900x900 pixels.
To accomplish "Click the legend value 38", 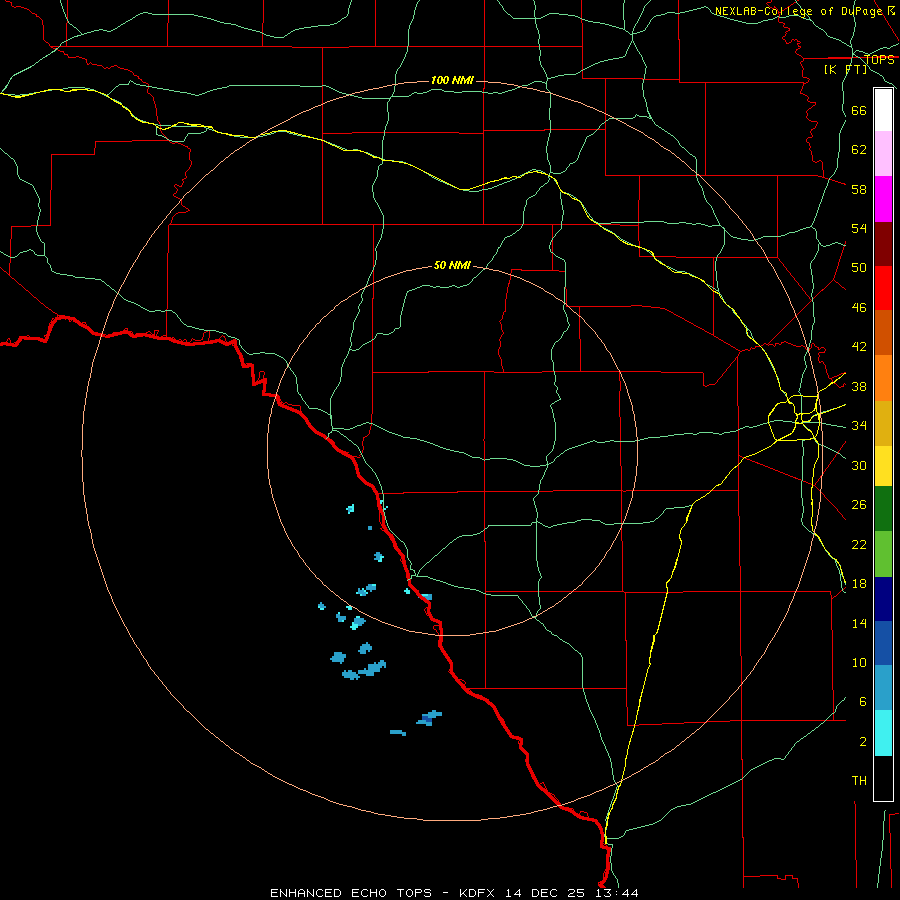I will coord(859,386).
